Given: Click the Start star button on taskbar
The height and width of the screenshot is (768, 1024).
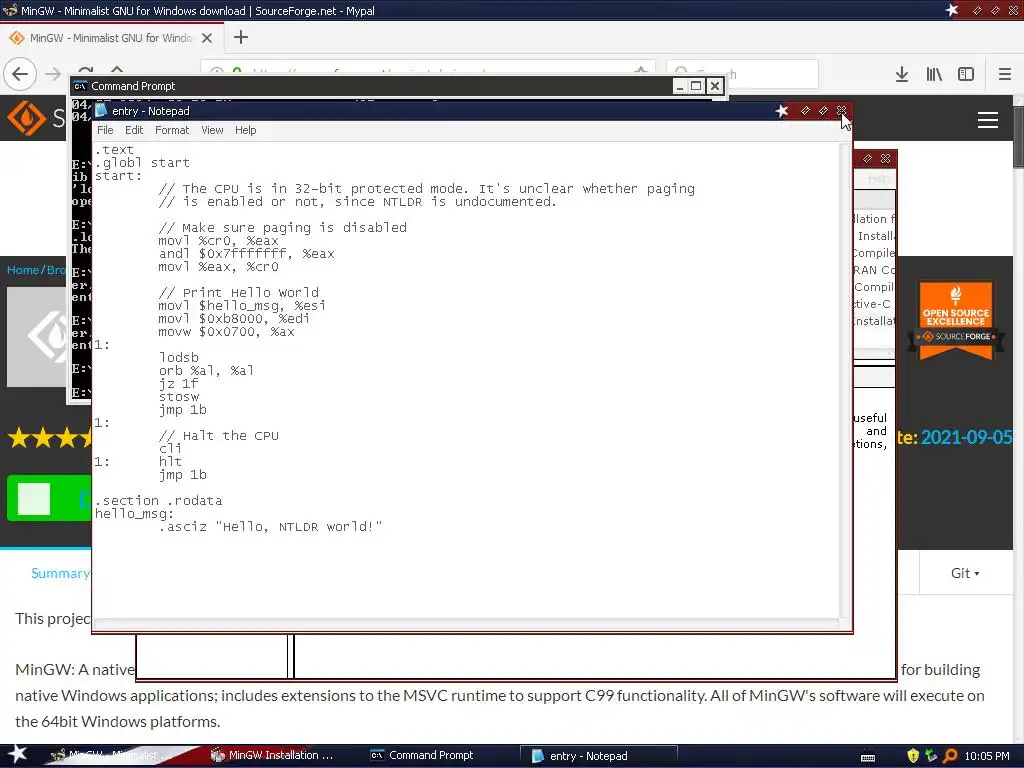Looking at the screenshot, I should [x=18, y=755].
